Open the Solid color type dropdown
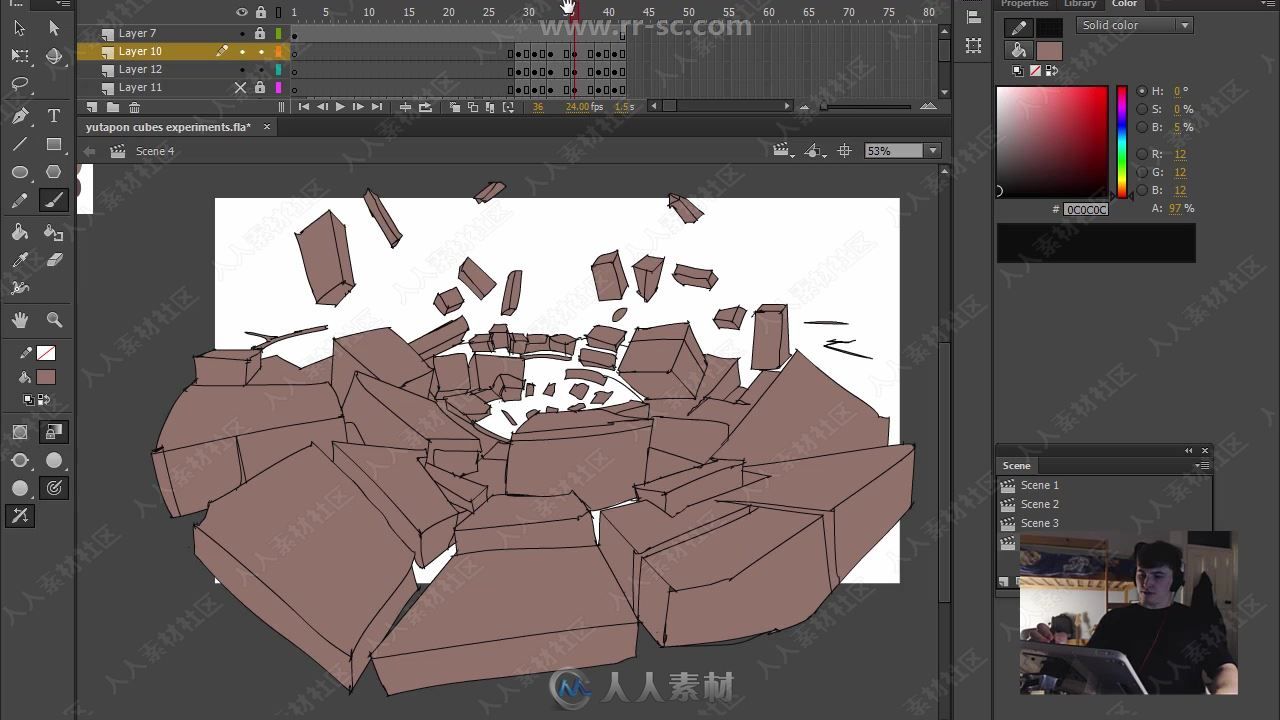Viewport: 1280px width, 720px height. coord(1134,25)
